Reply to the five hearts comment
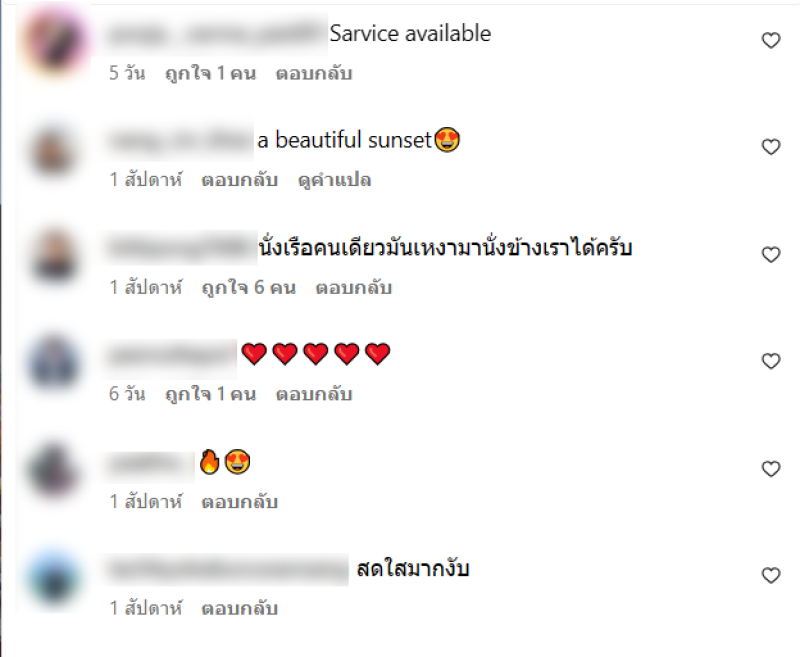The image size is (800, 657). [x=314, y=394]
